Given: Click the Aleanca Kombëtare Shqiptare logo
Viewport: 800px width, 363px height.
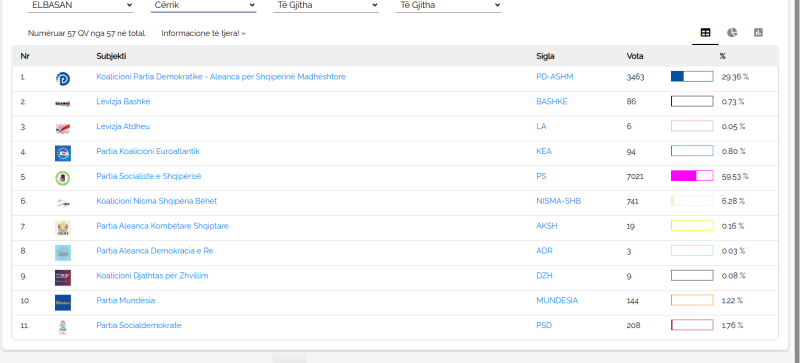Looking at the screenshot, I should click(x=63, y=228).
